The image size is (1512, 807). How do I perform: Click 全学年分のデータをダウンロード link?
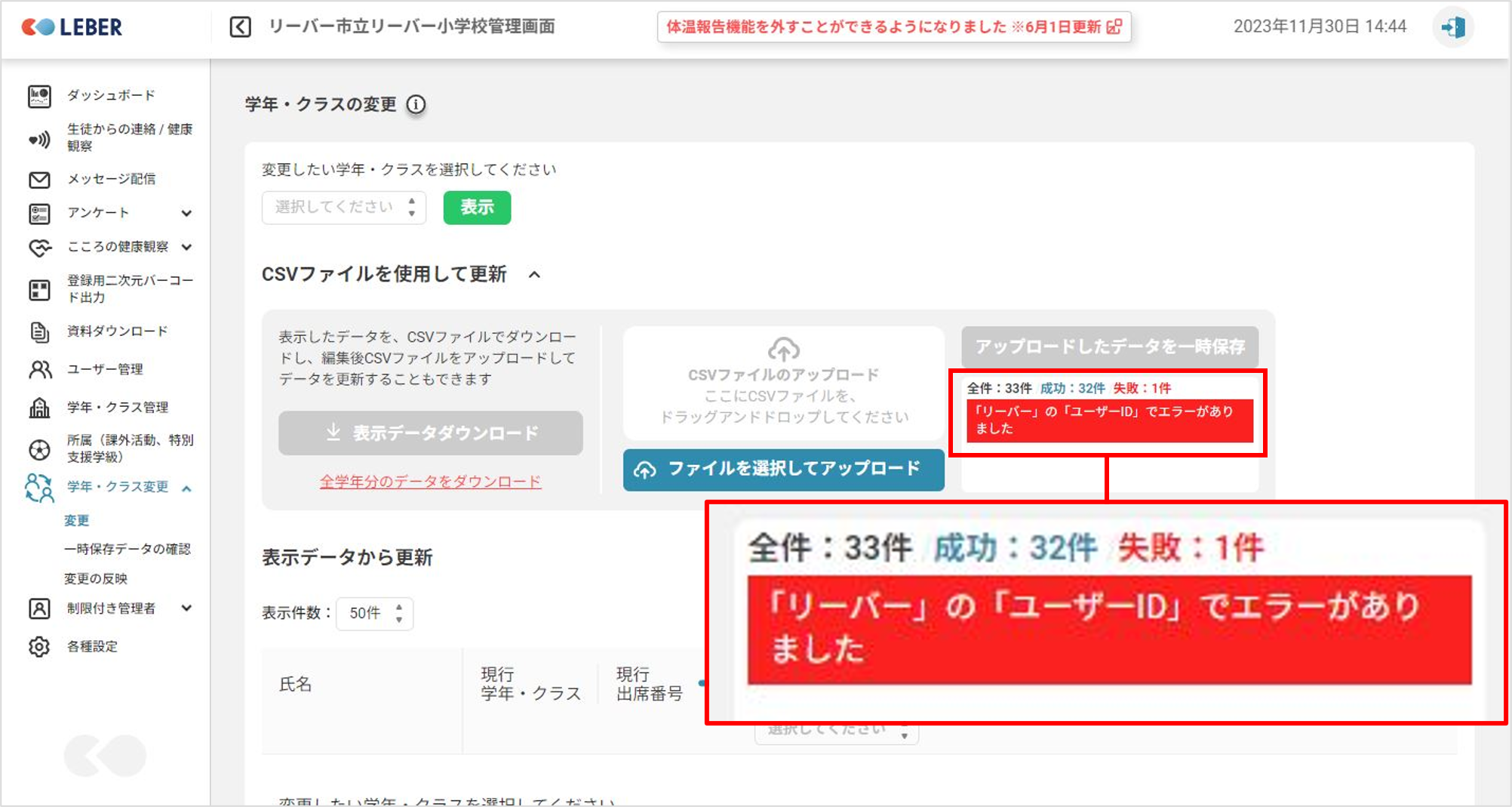point(430,482)
